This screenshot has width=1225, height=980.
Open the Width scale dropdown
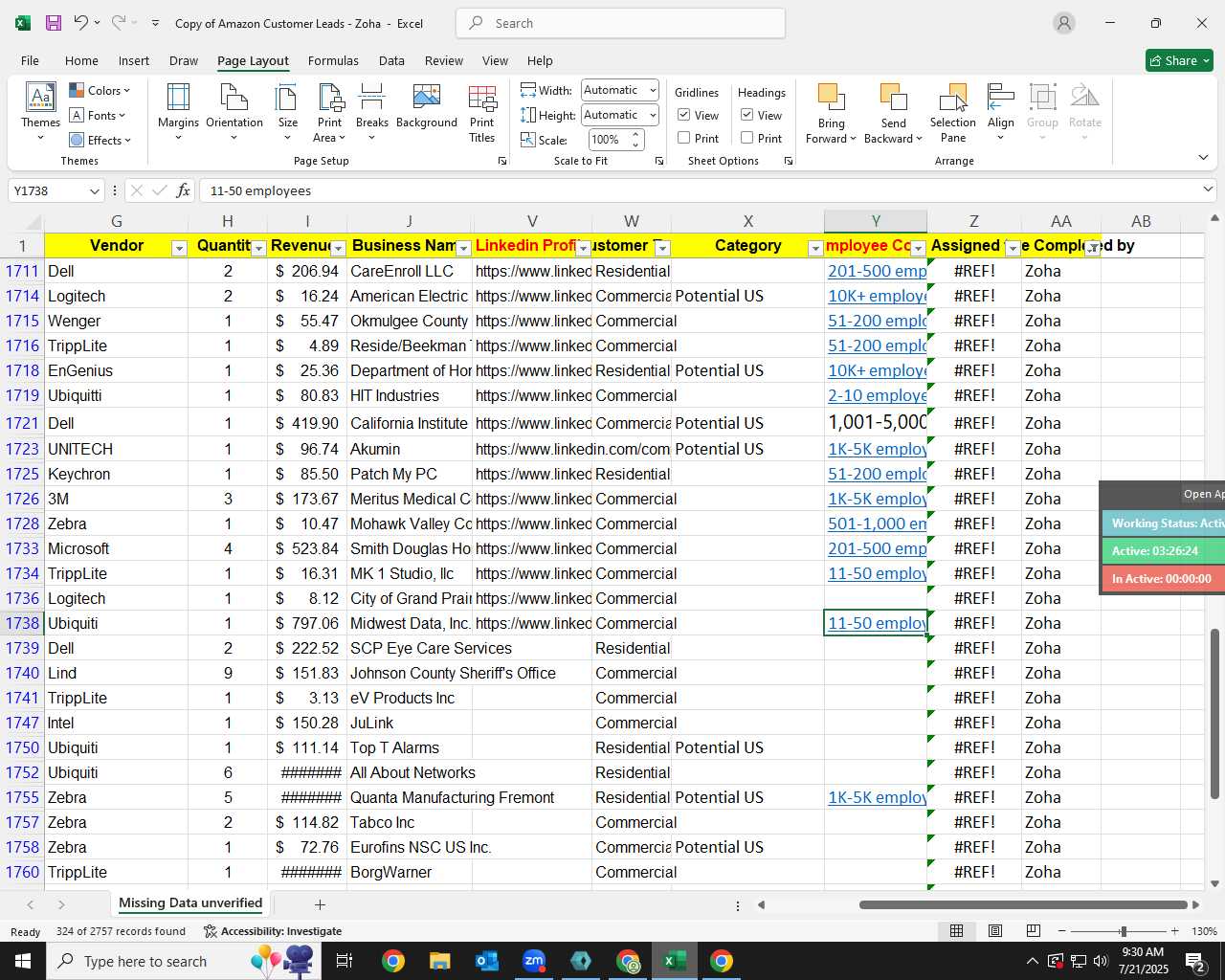tap(653, 90)
